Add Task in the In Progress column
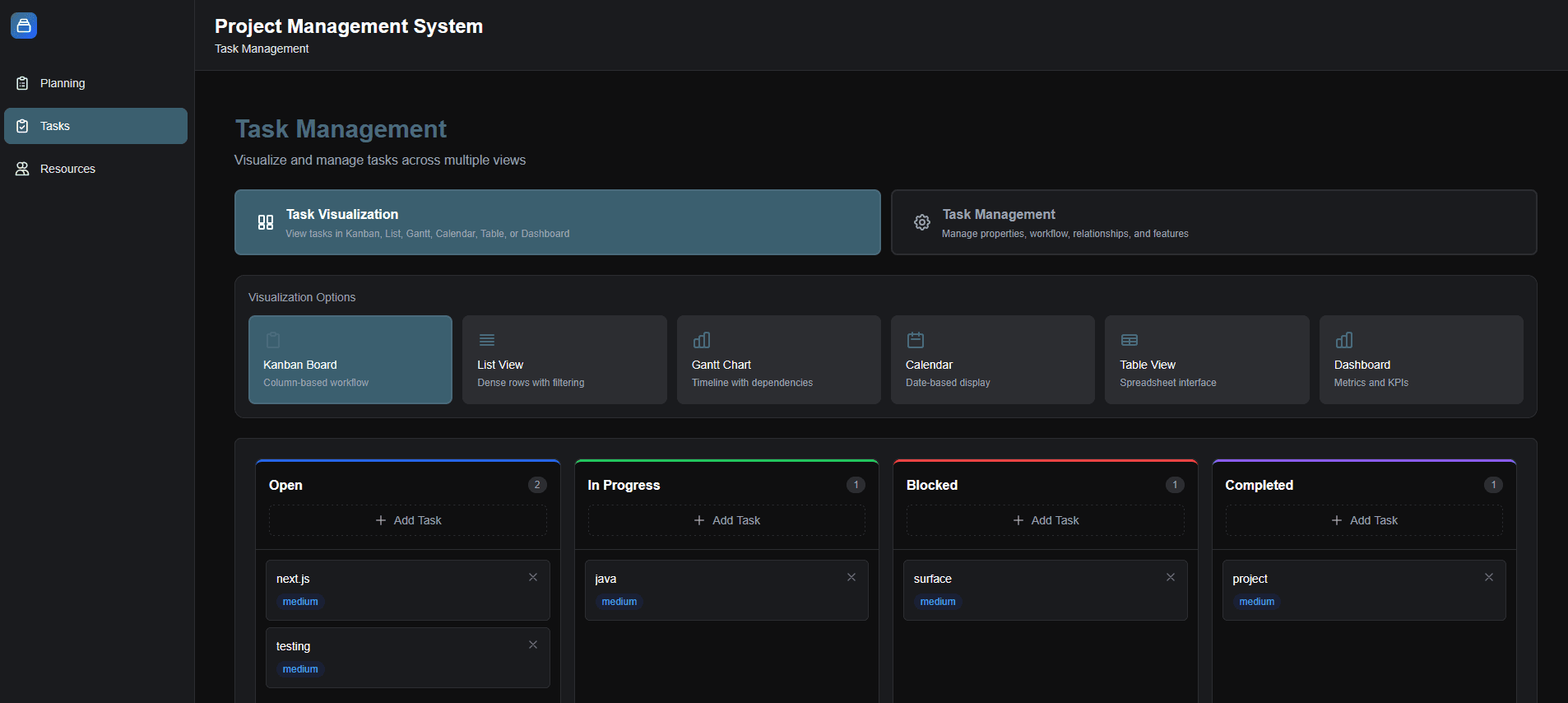Screen dimensions: 1568x703 click(726, 520)
